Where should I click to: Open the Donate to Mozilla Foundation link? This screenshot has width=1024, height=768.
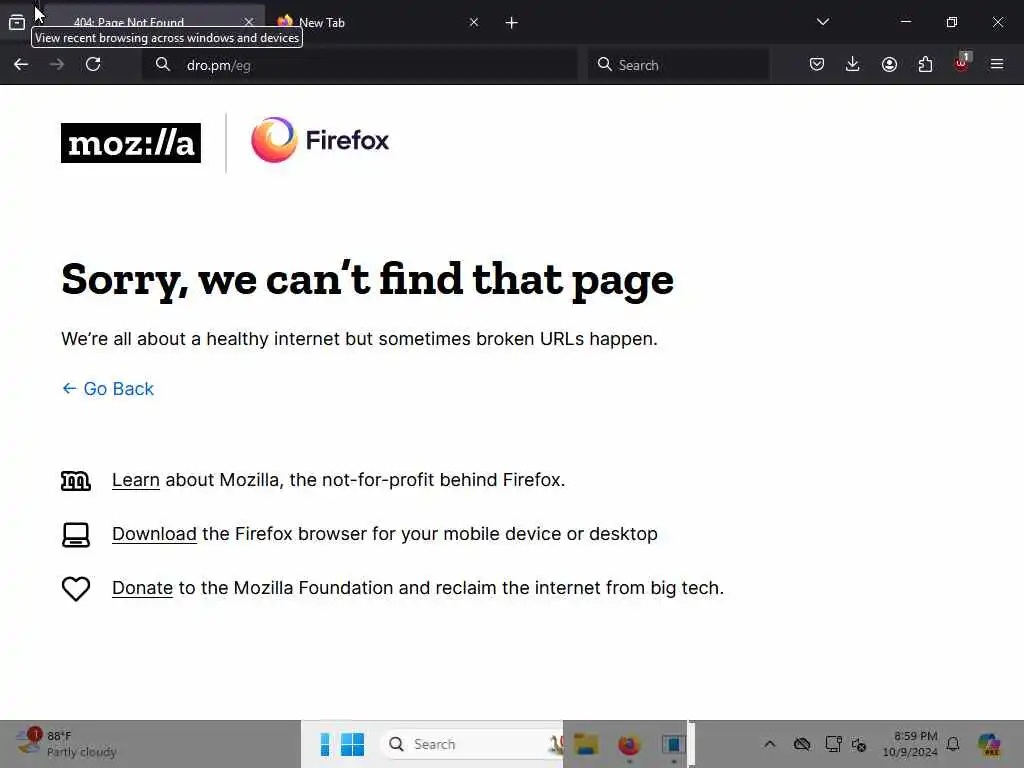(x=142, y=588)
